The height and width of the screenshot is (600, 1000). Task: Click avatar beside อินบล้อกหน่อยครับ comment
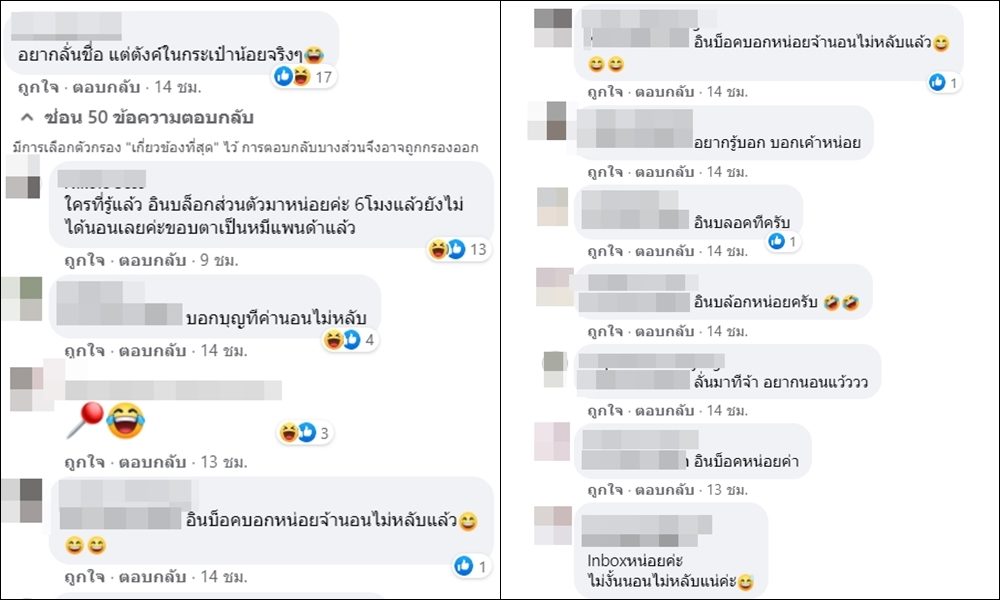click(x=554, y=287)
